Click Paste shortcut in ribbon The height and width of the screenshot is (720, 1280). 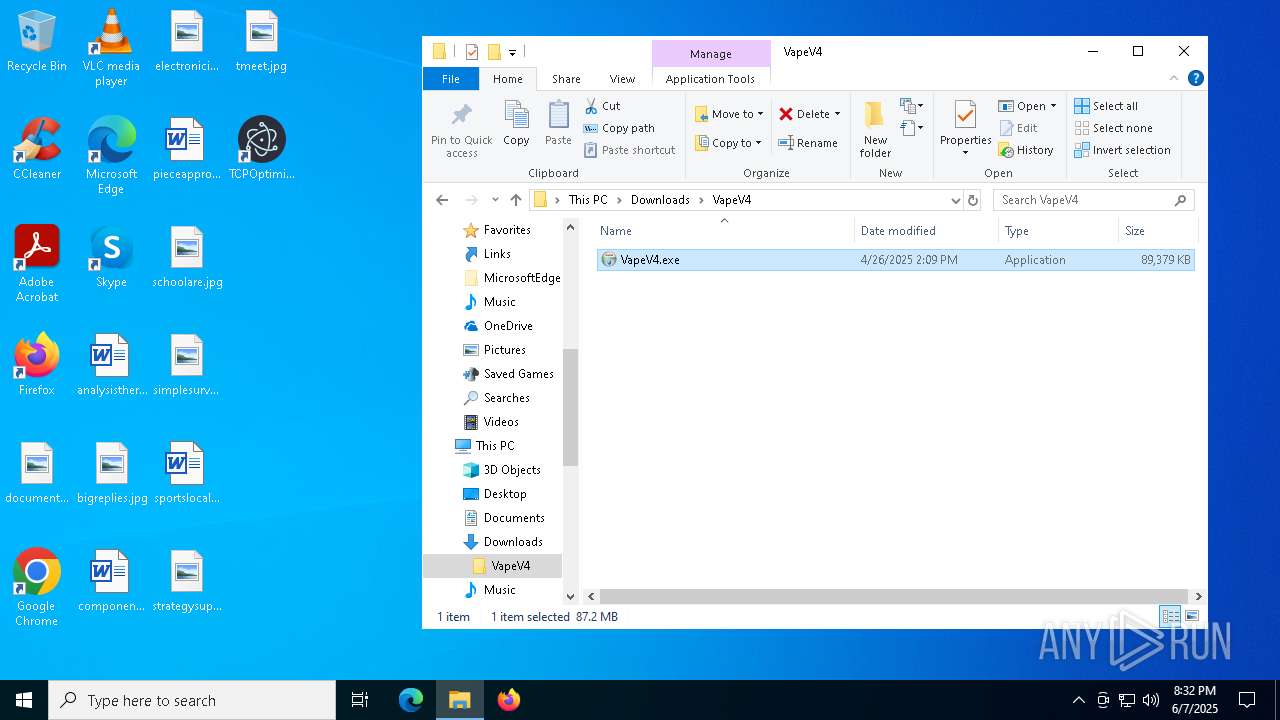[629, 150]
